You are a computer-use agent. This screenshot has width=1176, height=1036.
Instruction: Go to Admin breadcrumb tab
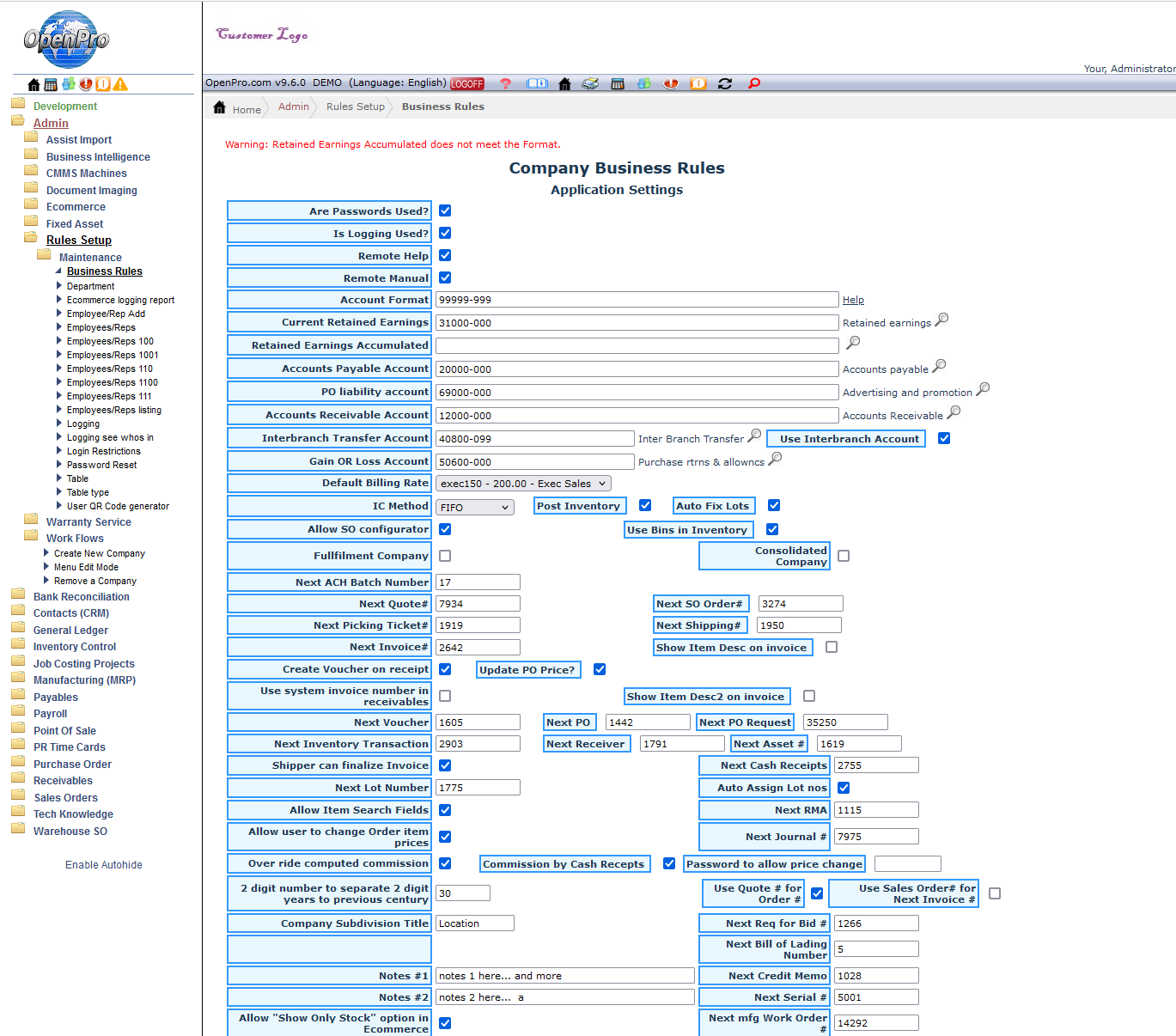tap(294, 107)
